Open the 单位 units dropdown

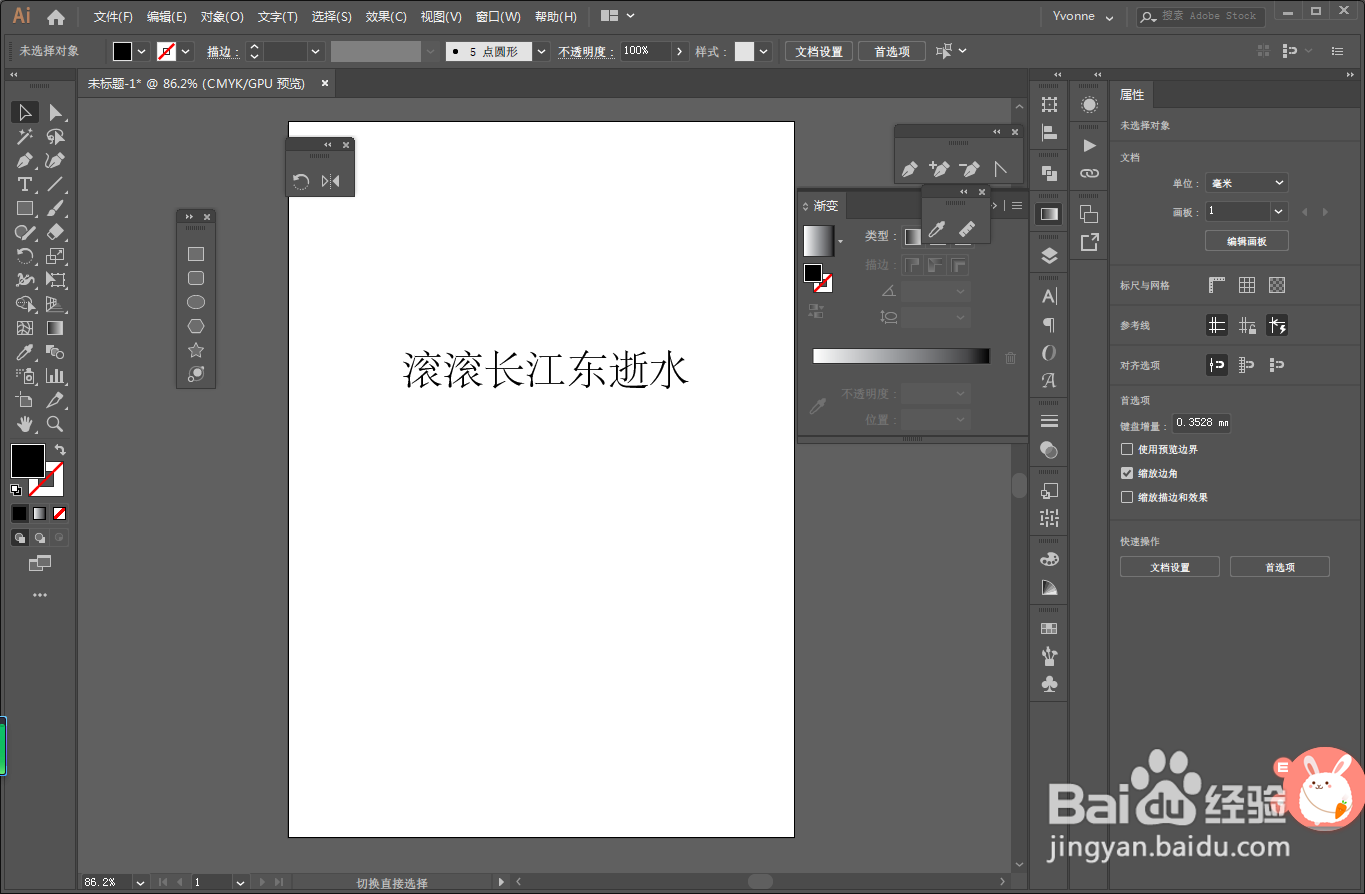[1246, 182]
